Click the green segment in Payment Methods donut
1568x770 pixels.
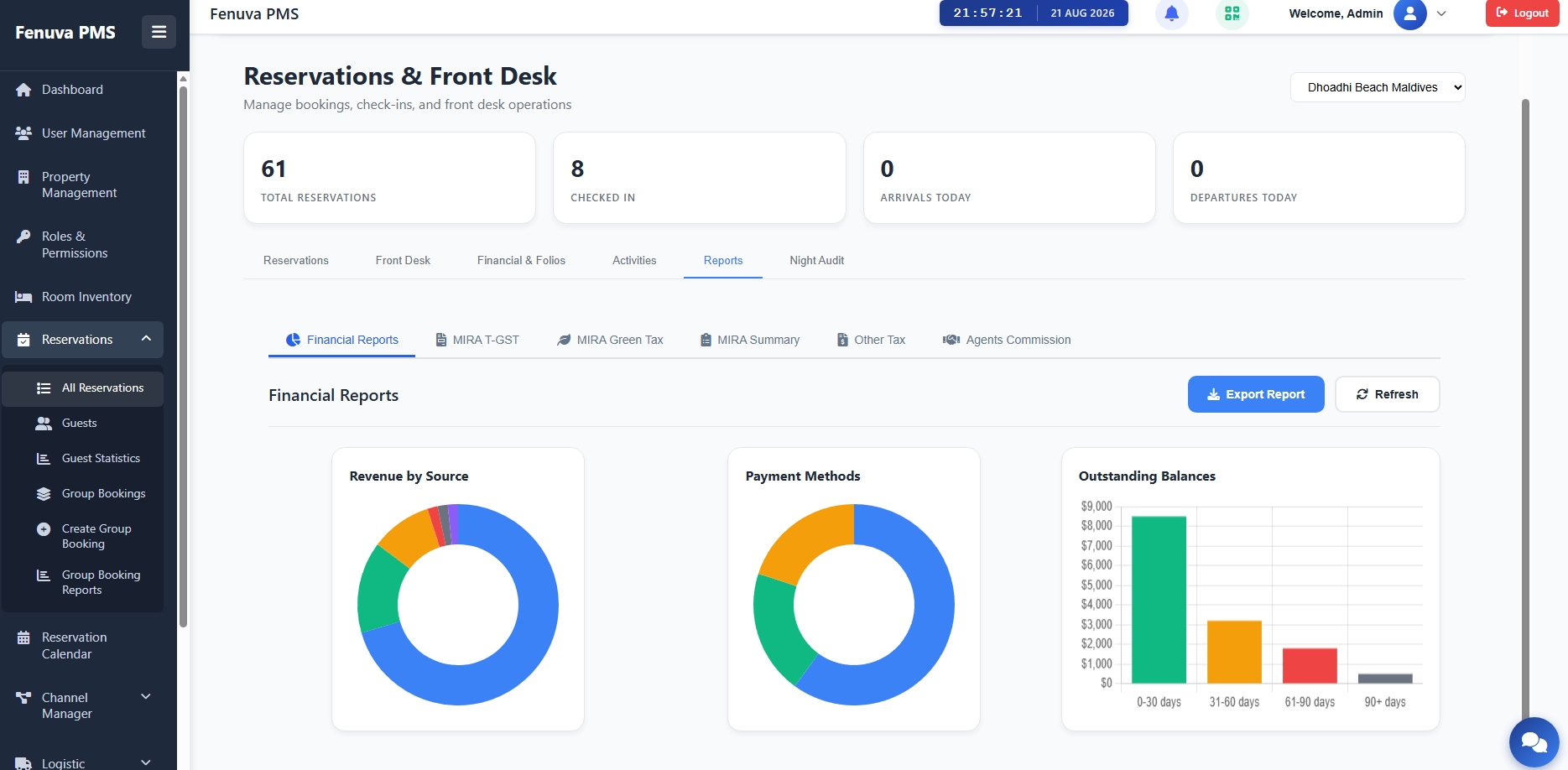(x=776, y=631)
